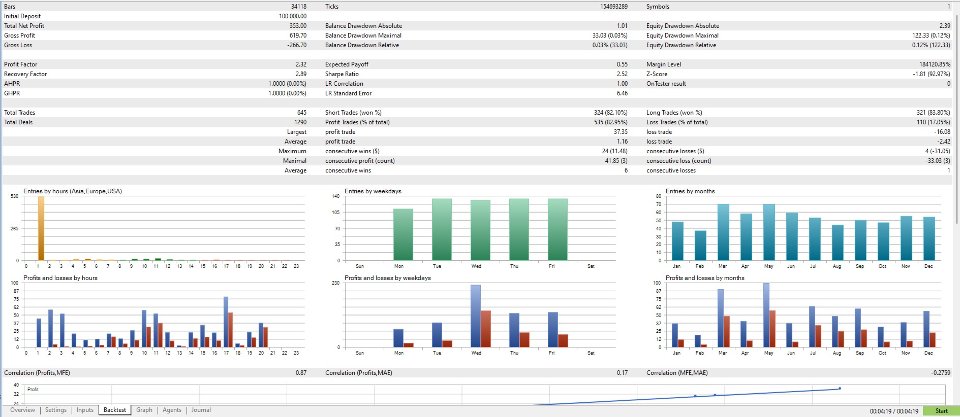Click the green Start button

(941, 411)
